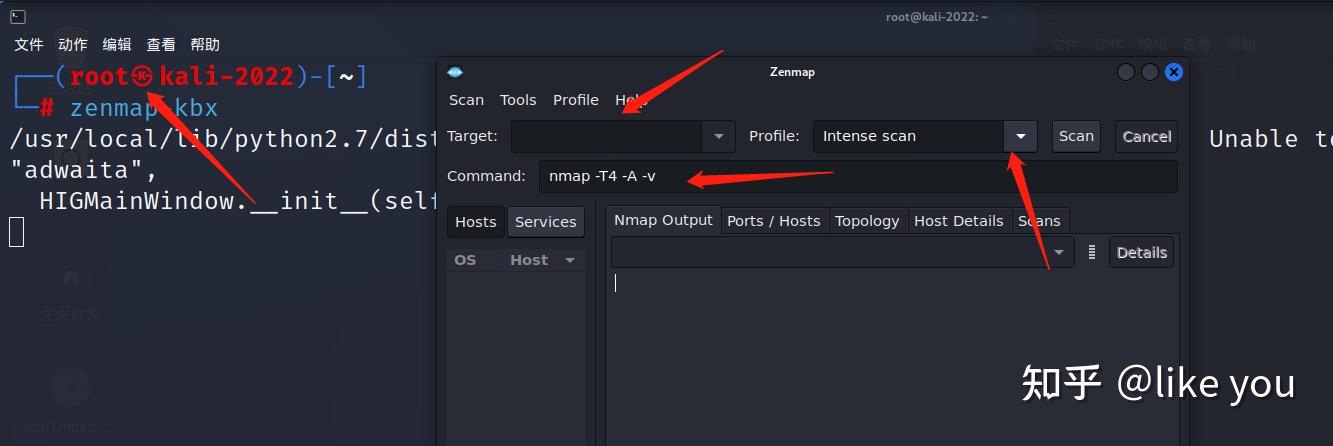Close the Zenmap window
The height and width of the screenshot is (446, 1333).
1174,72
